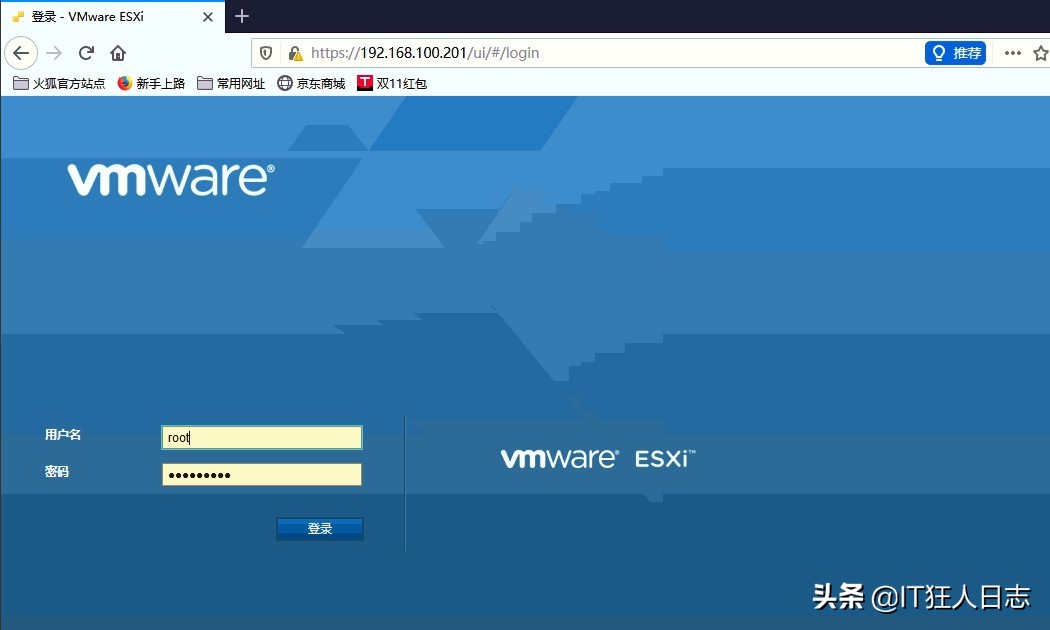Click the back navigation arrow
The width and height of the screenshot is (1050, 630).
pos(21,53)
